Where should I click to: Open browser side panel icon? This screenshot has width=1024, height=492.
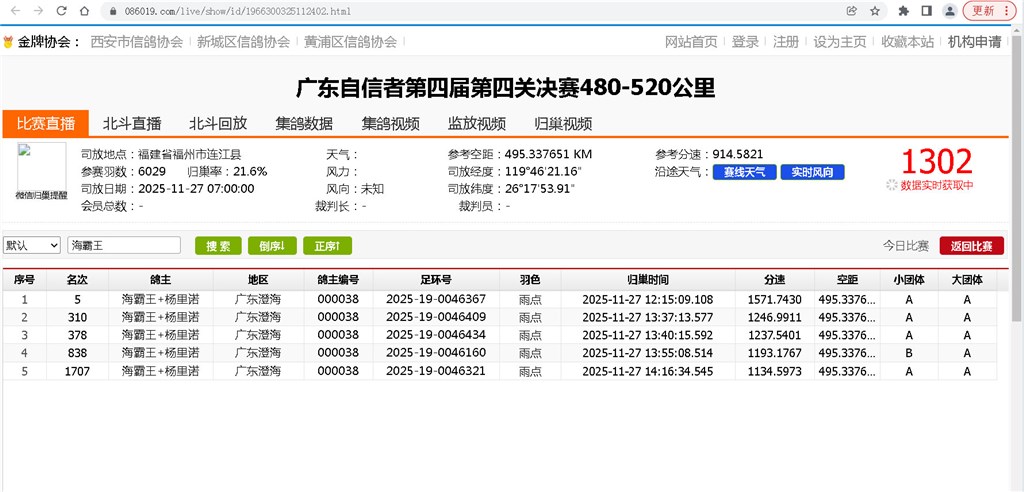[926, 10]
